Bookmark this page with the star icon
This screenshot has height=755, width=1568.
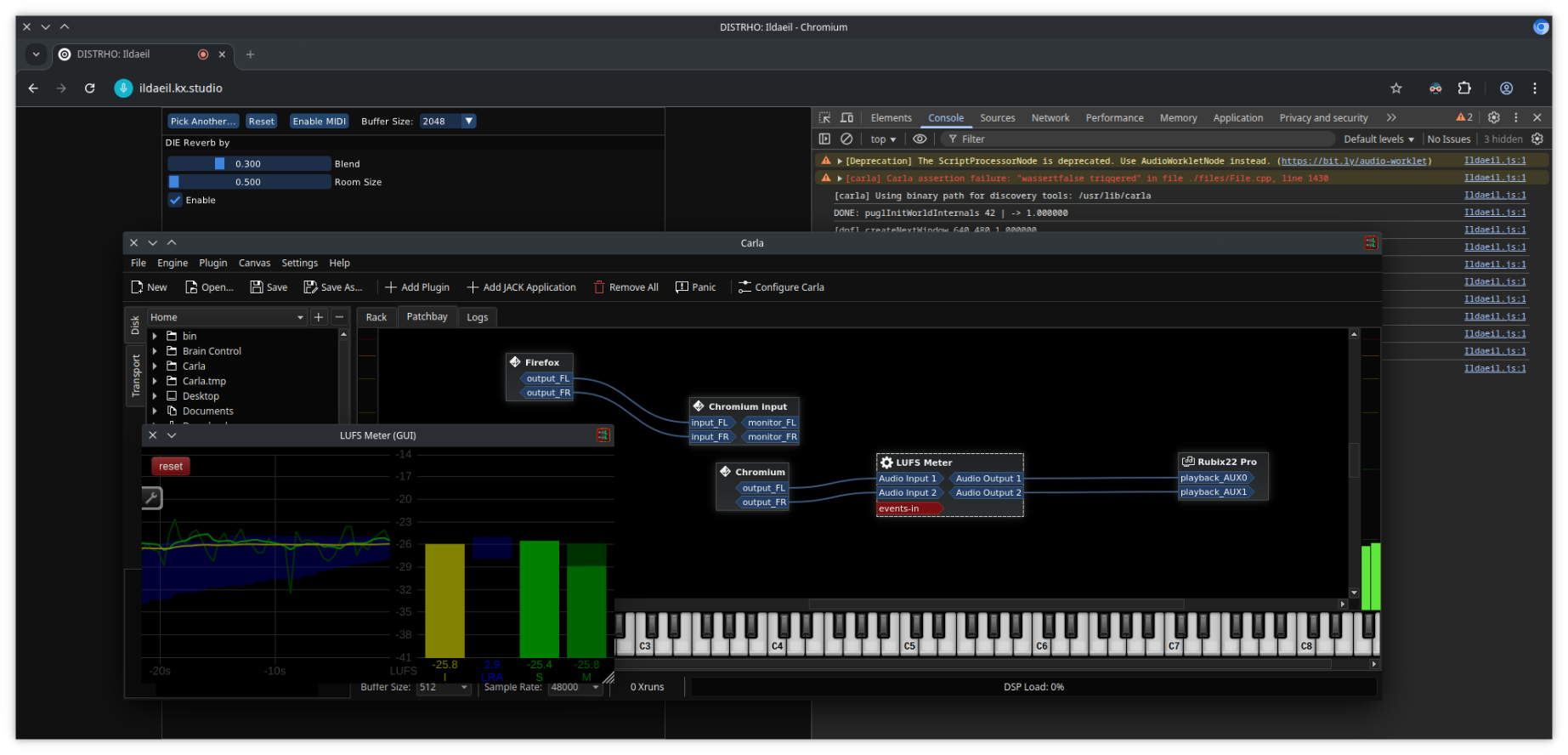point(1396,88)
